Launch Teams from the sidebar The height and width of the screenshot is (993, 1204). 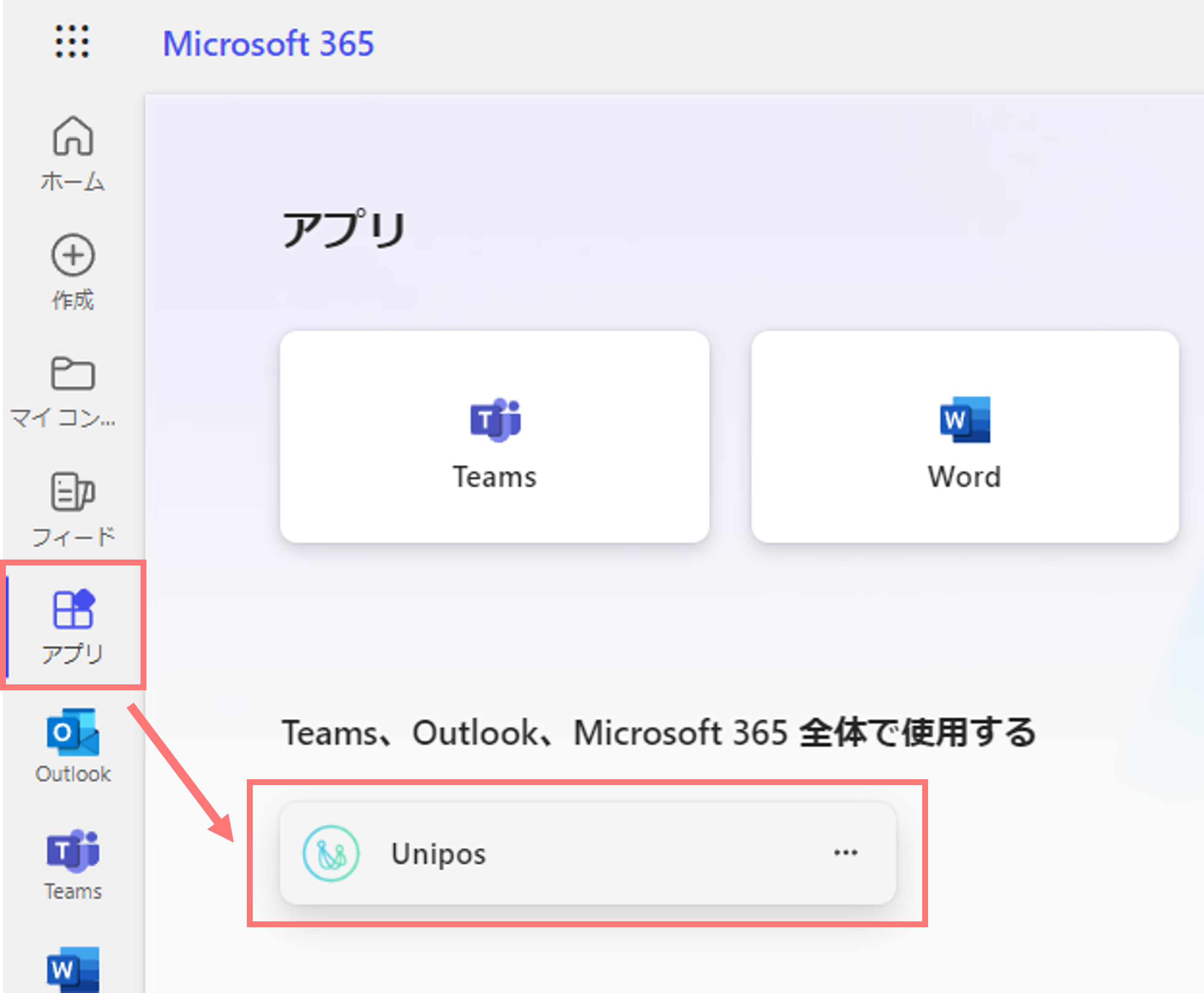click(x=73, y=865)
